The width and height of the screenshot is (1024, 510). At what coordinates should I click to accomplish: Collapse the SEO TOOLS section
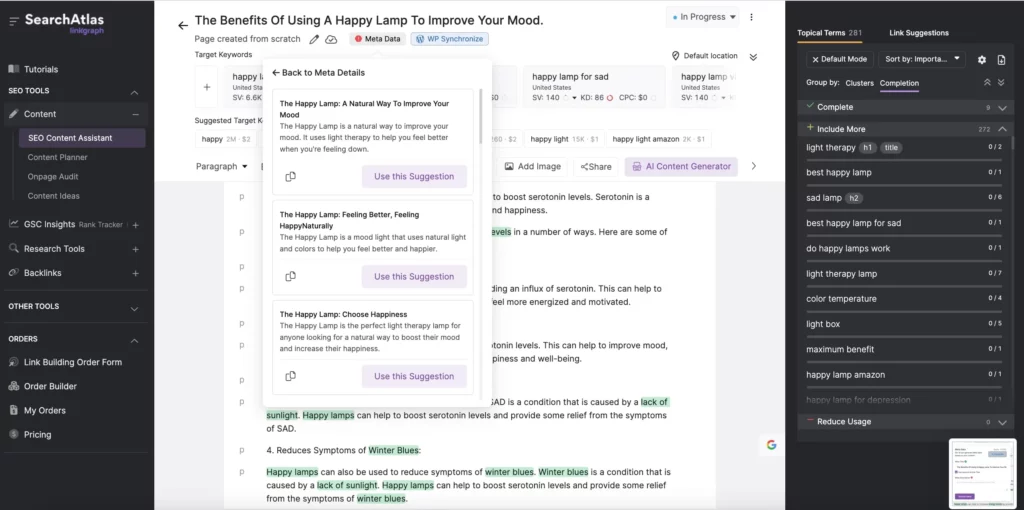tap(135, 93)
